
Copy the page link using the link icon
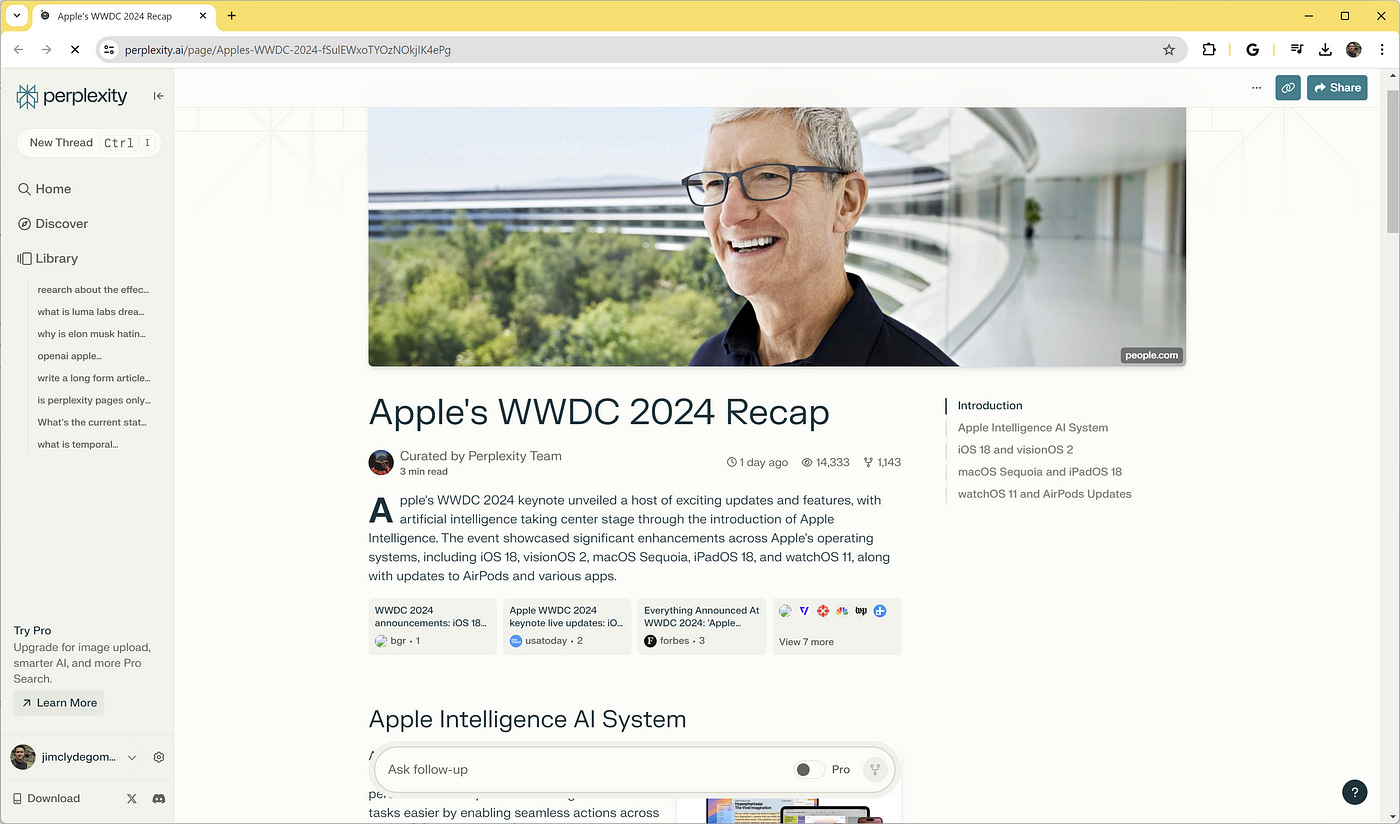pyautogui.click(x=1288, y=88)
